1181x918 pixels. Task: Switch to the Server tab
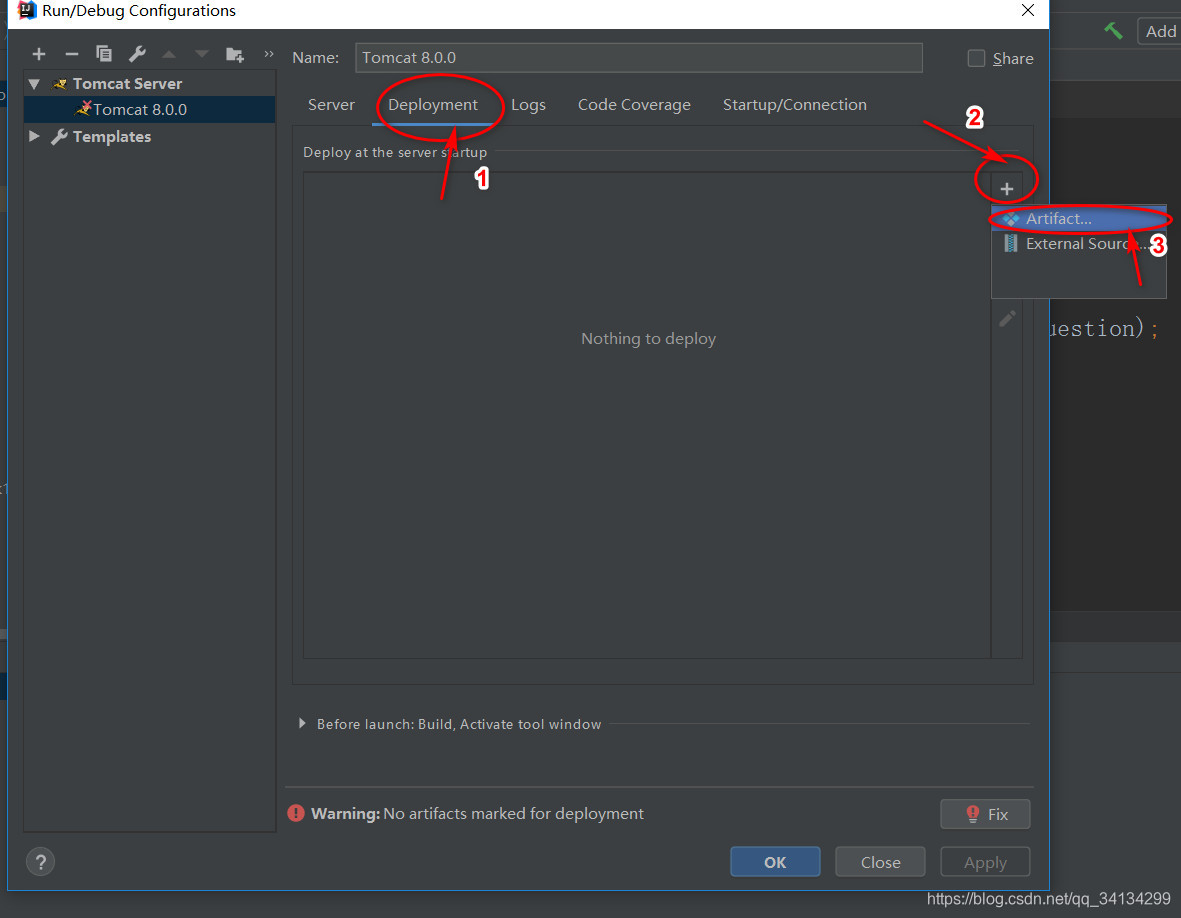point(331,105)
